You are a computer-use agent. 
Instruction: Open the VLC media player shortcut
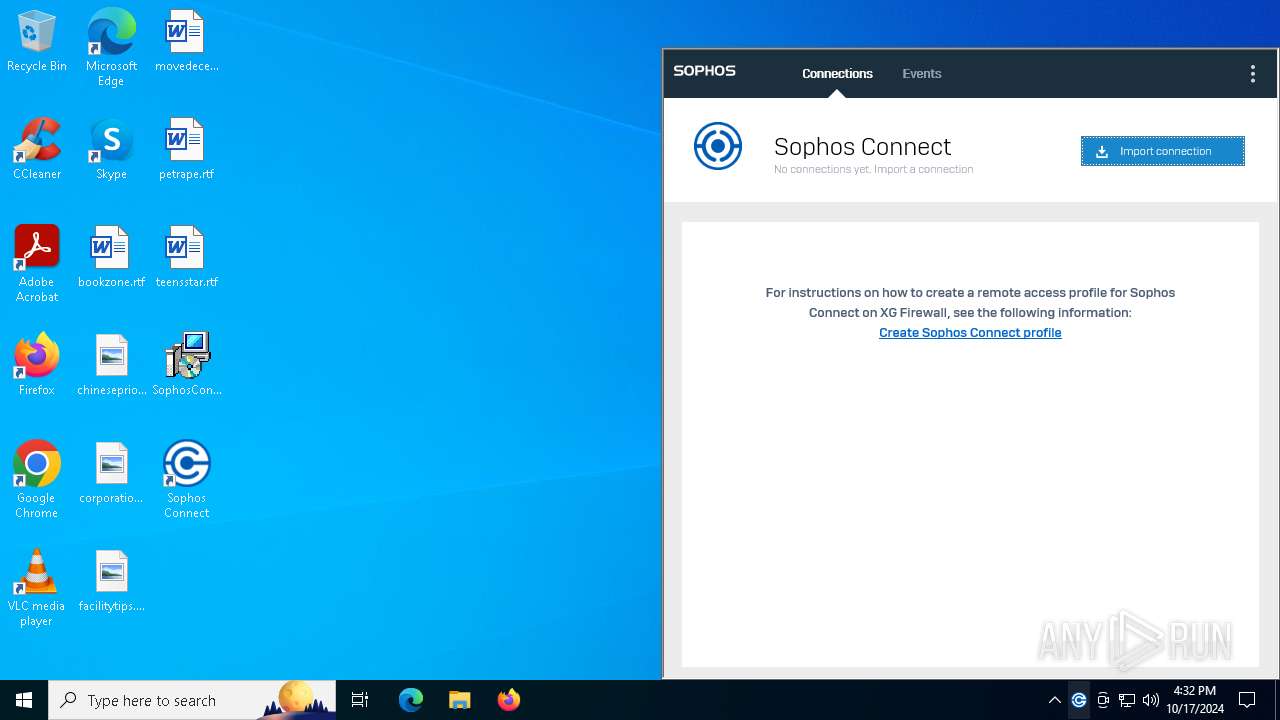[x=37, y=588]
